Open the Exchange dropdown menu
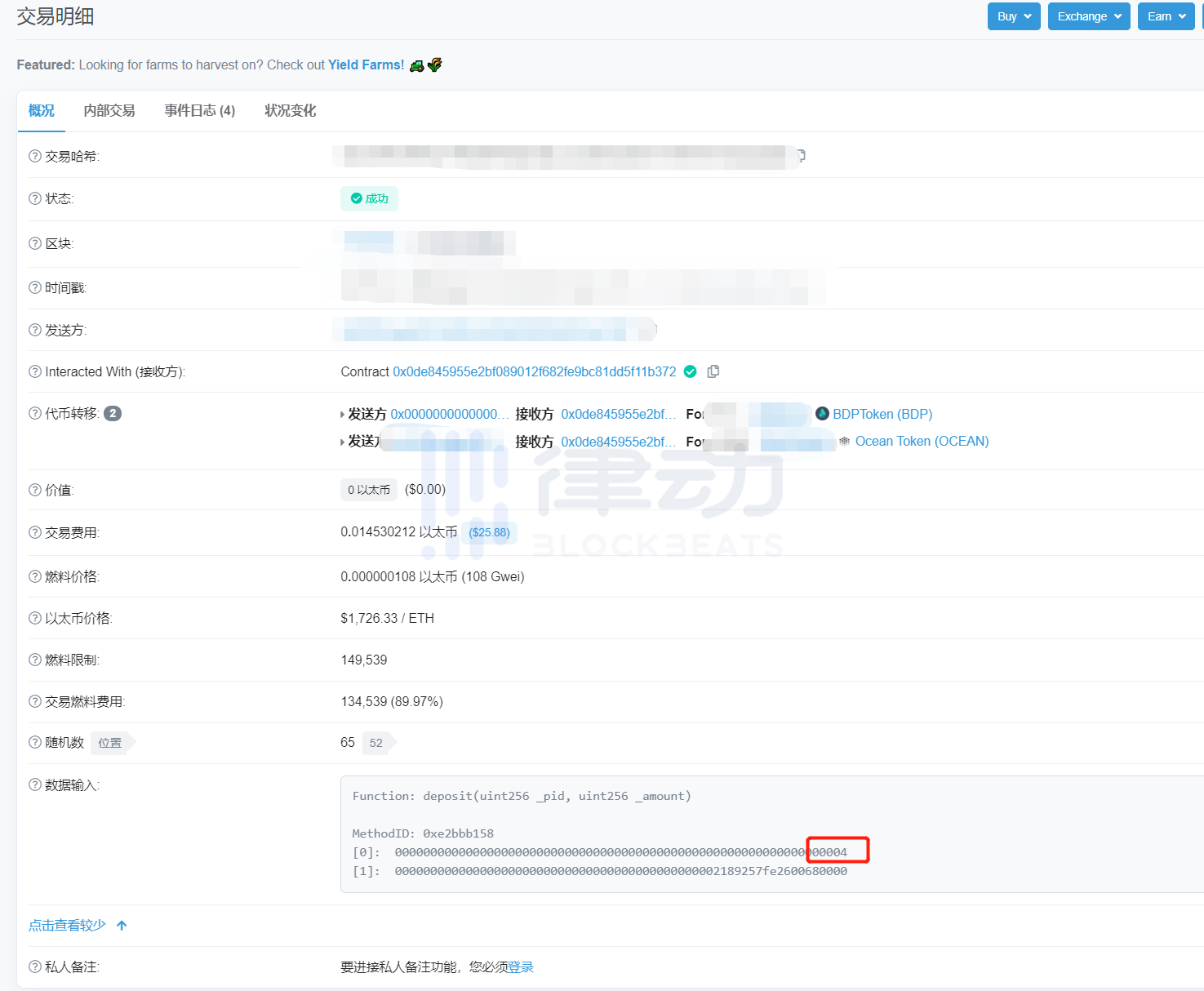The height and width of the screenshot is (991, 1204). pyautogui.click(x=1089, y=16)
